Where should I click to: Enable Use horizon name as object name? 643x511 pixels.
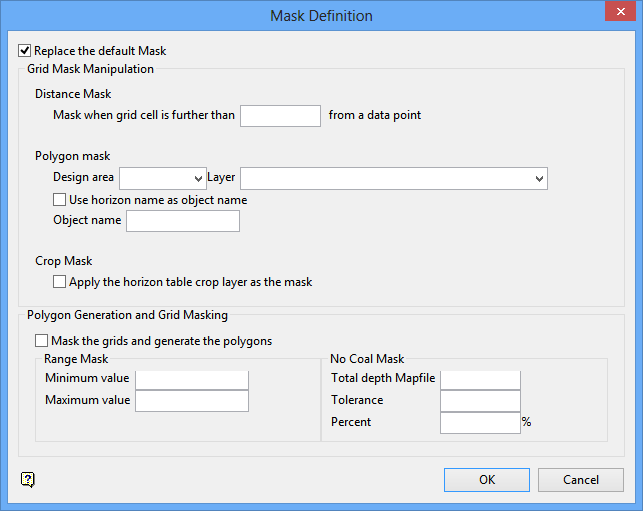pos(60,200)
